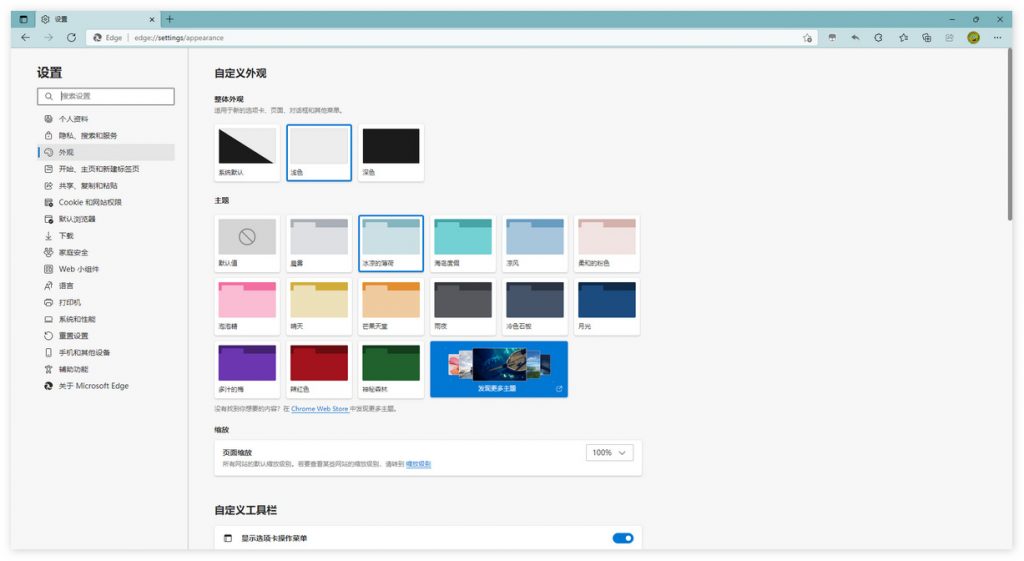
Task: Open the Settings and more ellipsis menu
Action: coord(997,38)
